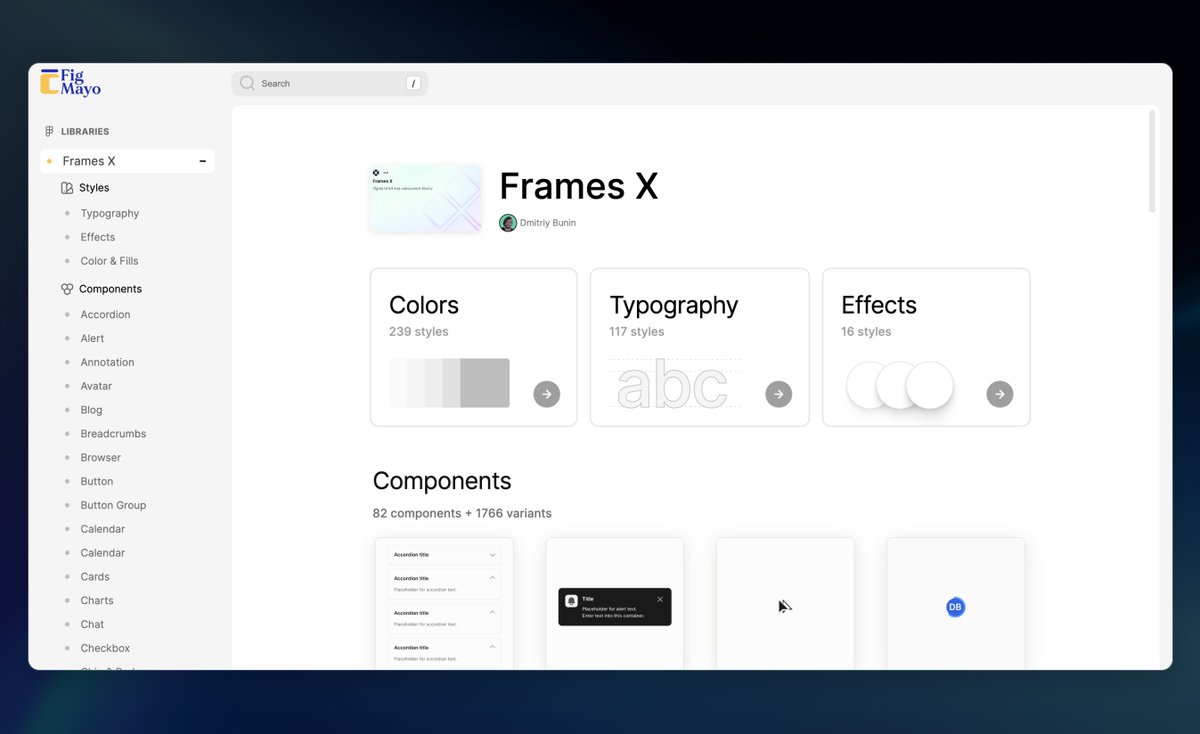Open the Typography 117 styles card
This screenshot has width=1200, height=734.
pos(700,347)
